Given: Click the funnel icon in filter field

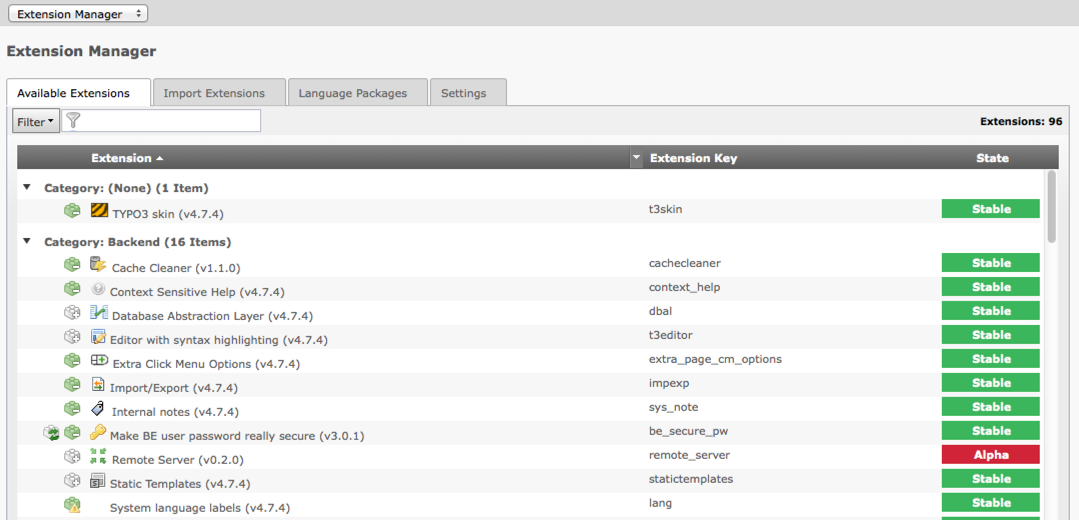Looking at the screenshot, I should 73,121.
